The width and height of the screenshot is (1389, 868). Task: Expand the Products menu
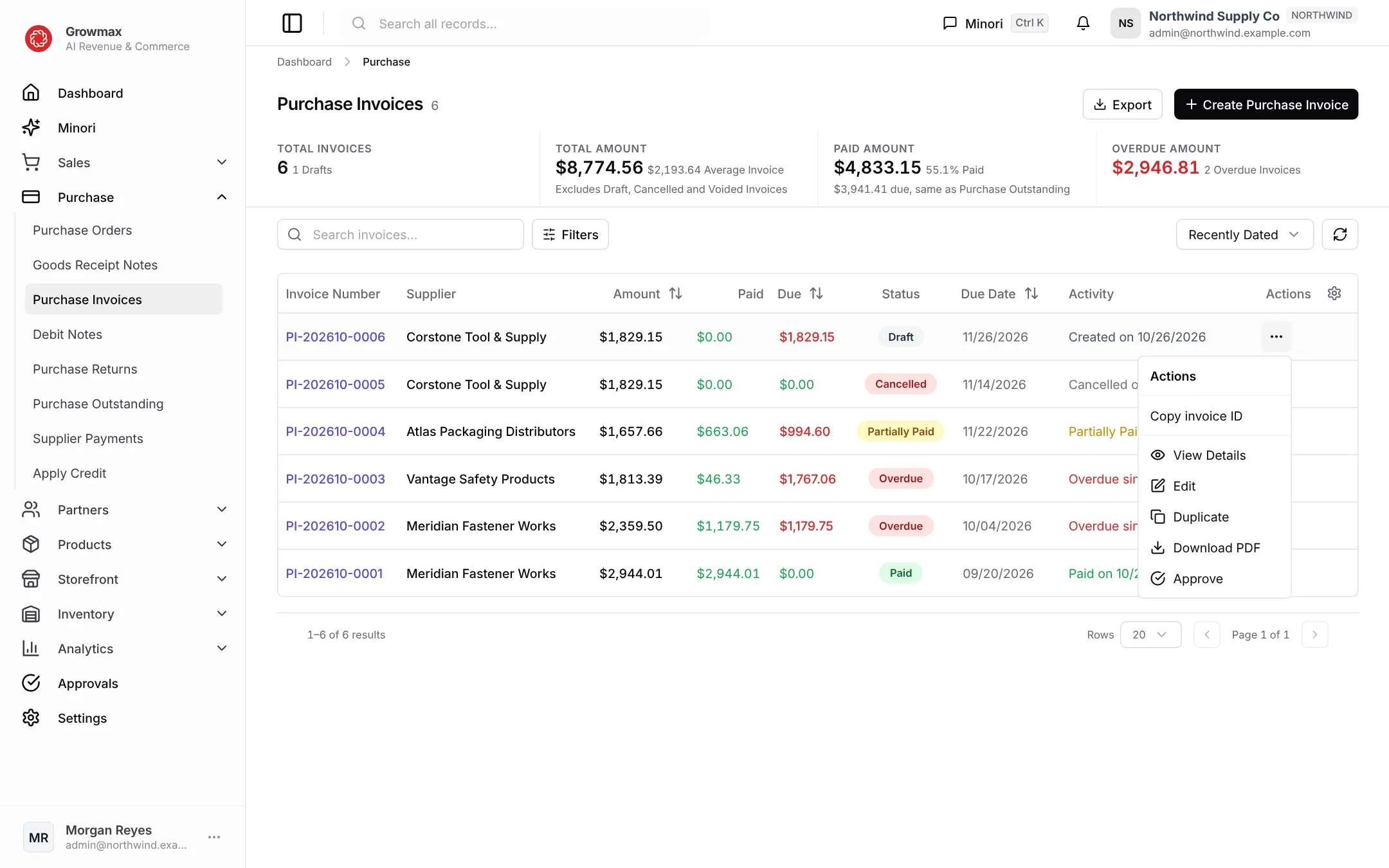(x=122, y=544)
